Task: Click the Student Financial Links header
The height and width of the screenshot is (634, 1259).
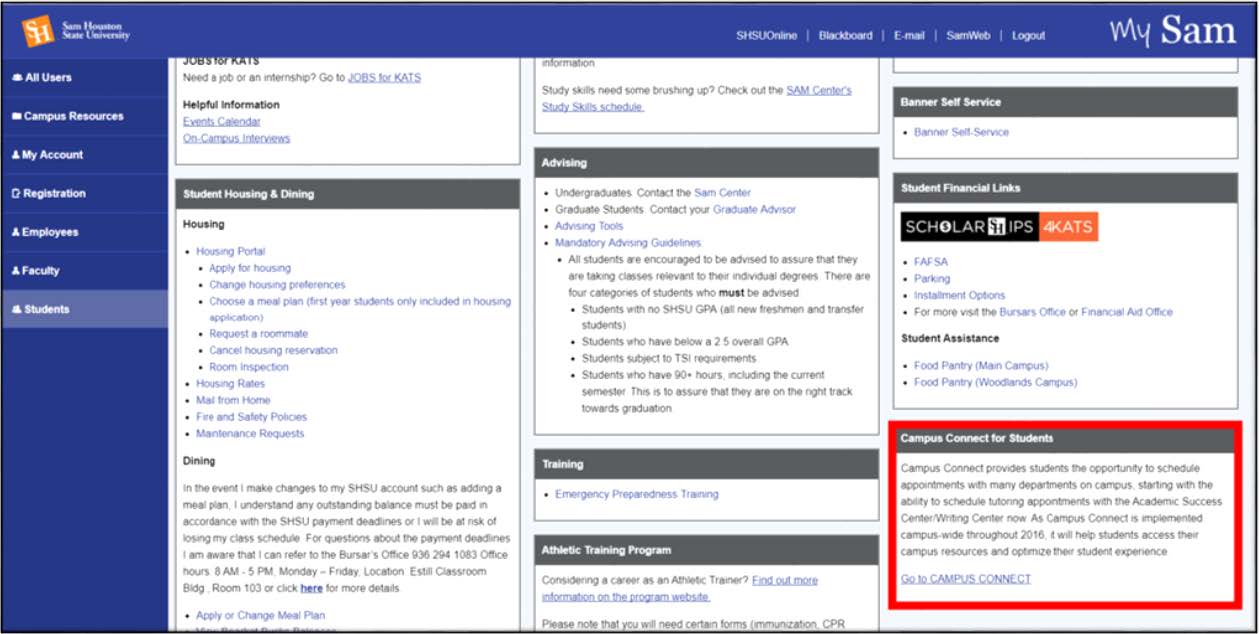Action: coord(1065,187)
